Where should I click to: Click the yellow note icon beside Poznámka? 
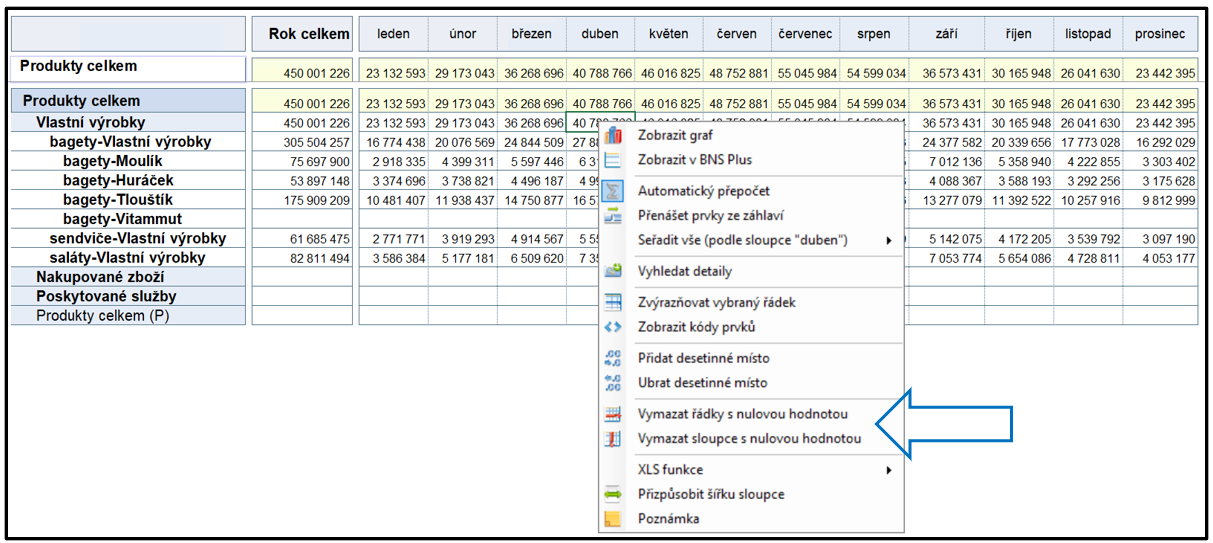(613, 519)
